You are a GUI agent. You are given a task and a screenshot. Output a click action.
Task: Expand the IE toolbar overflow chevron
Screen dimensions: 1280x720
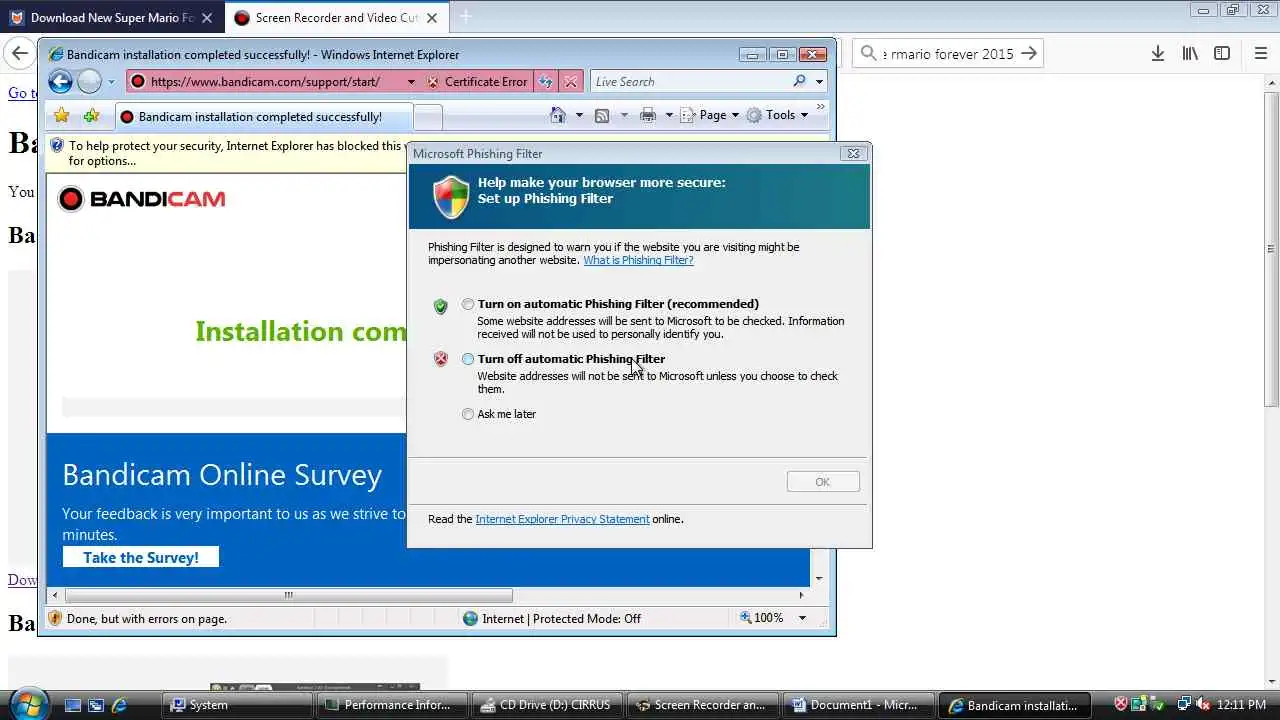click(x=821, y=107)
